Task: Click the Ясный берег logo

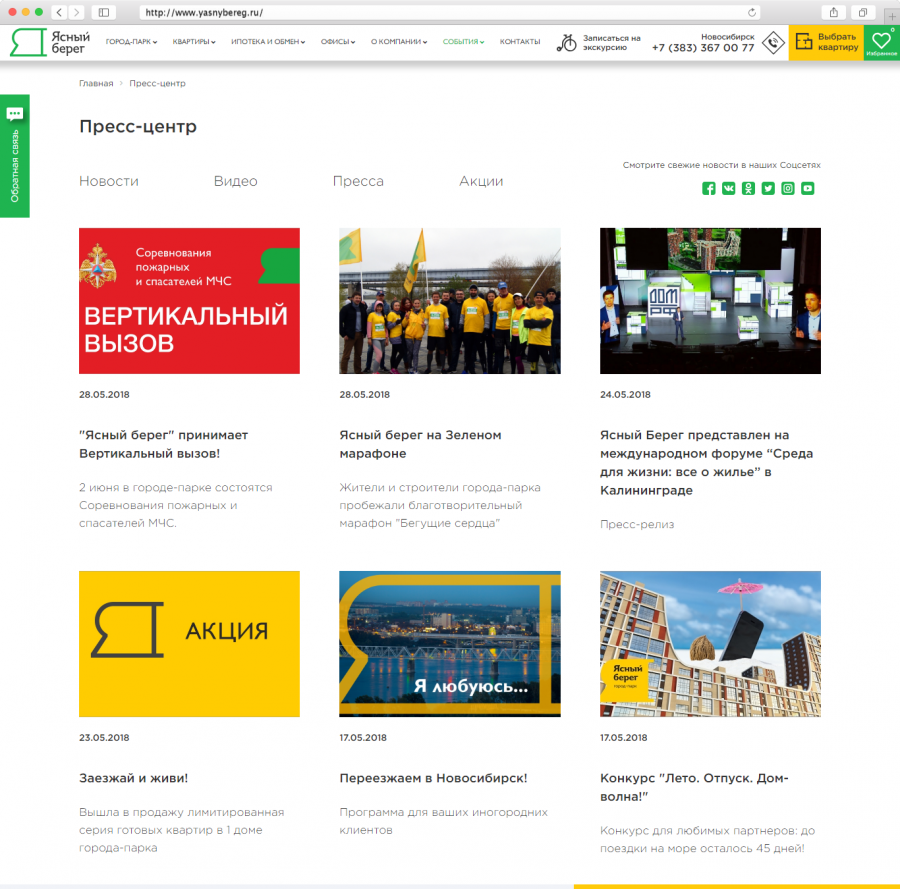Action: pyautogui.click(x=51, y=42)
